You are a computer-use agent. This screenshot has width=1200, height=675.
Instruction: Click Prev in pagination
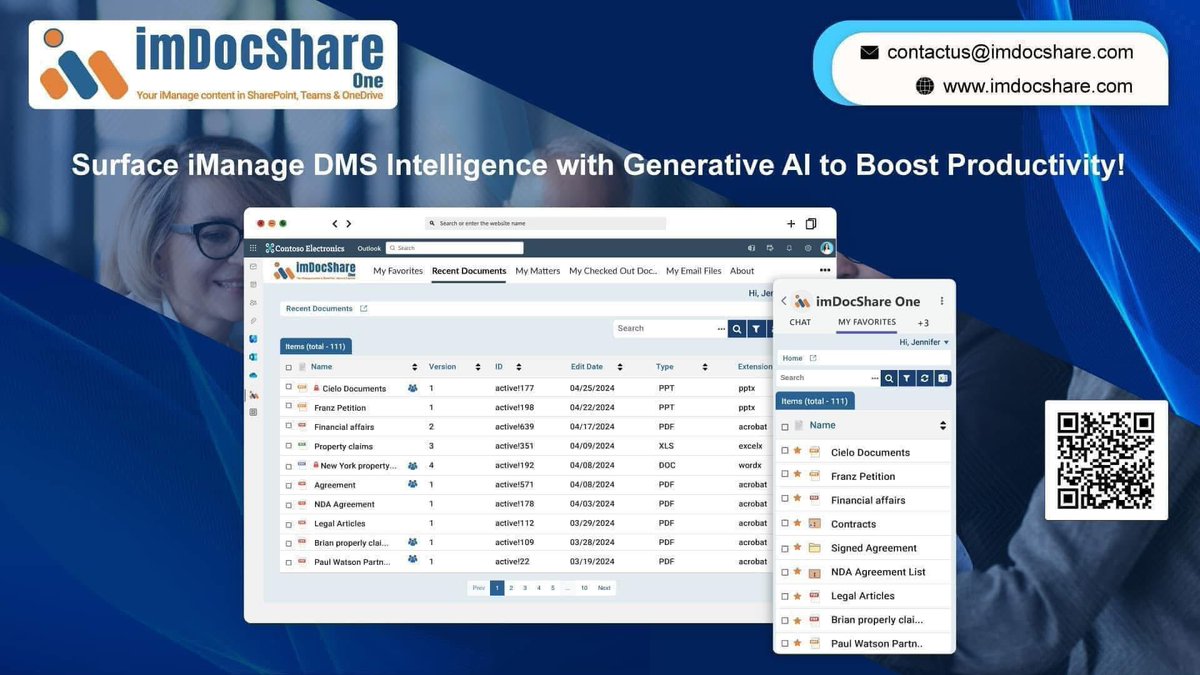479,588
